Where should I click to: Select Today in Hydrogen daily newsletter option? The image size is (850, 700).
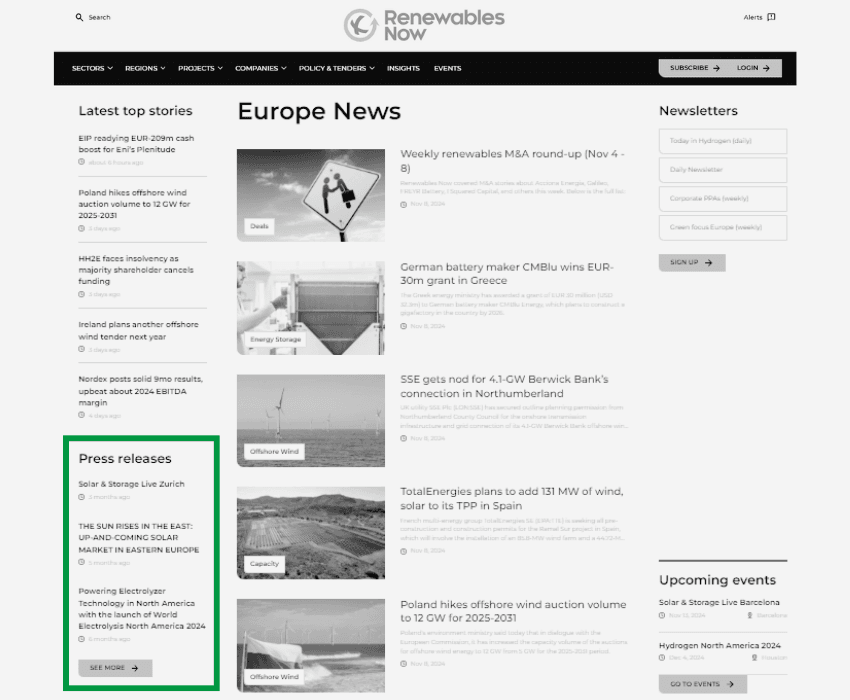(723, 141)
